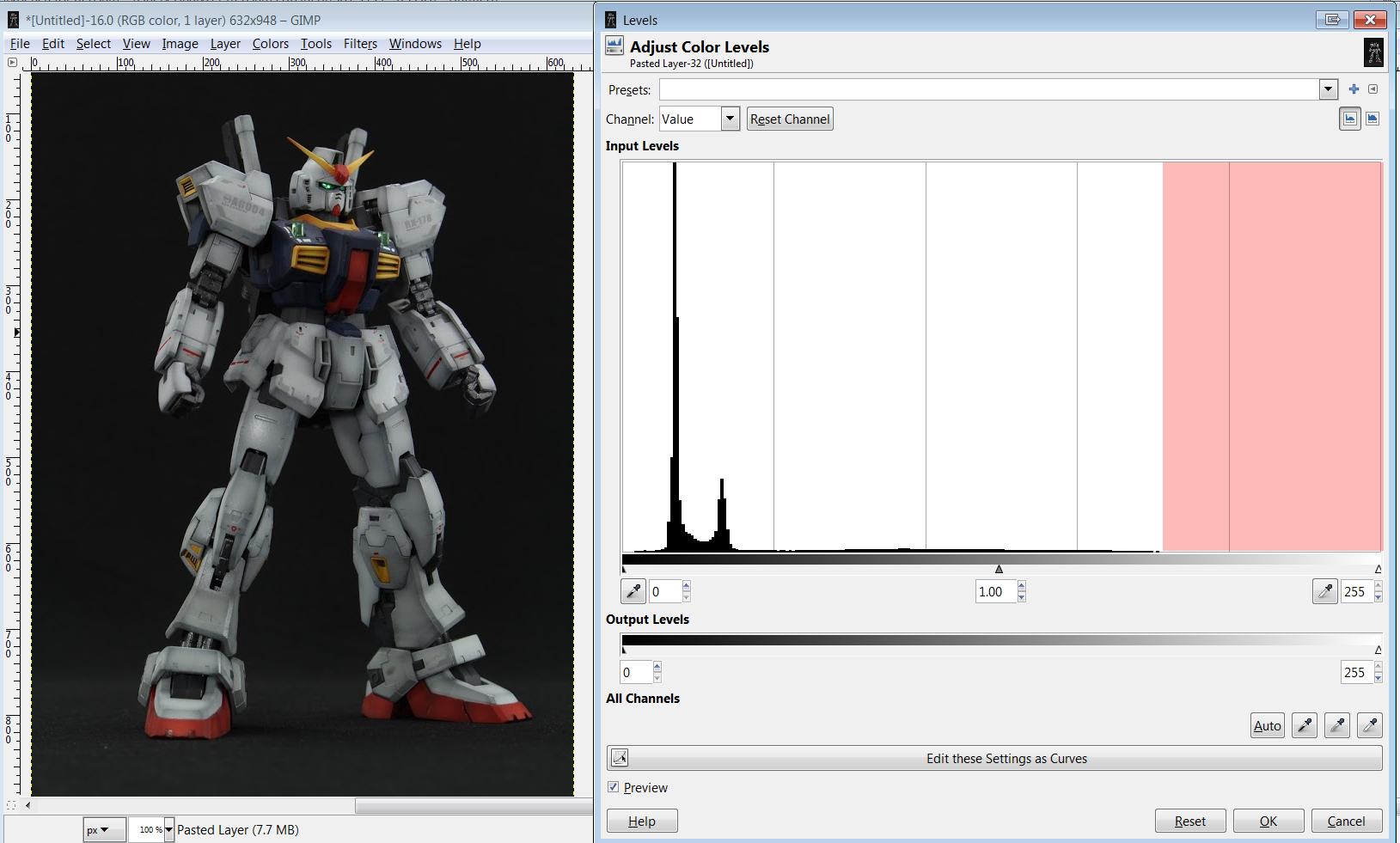This screenshot has height=843, width=1400.
Task: Click the Pasted Layer (7.7 MB) status text
Action: (238, 830)
